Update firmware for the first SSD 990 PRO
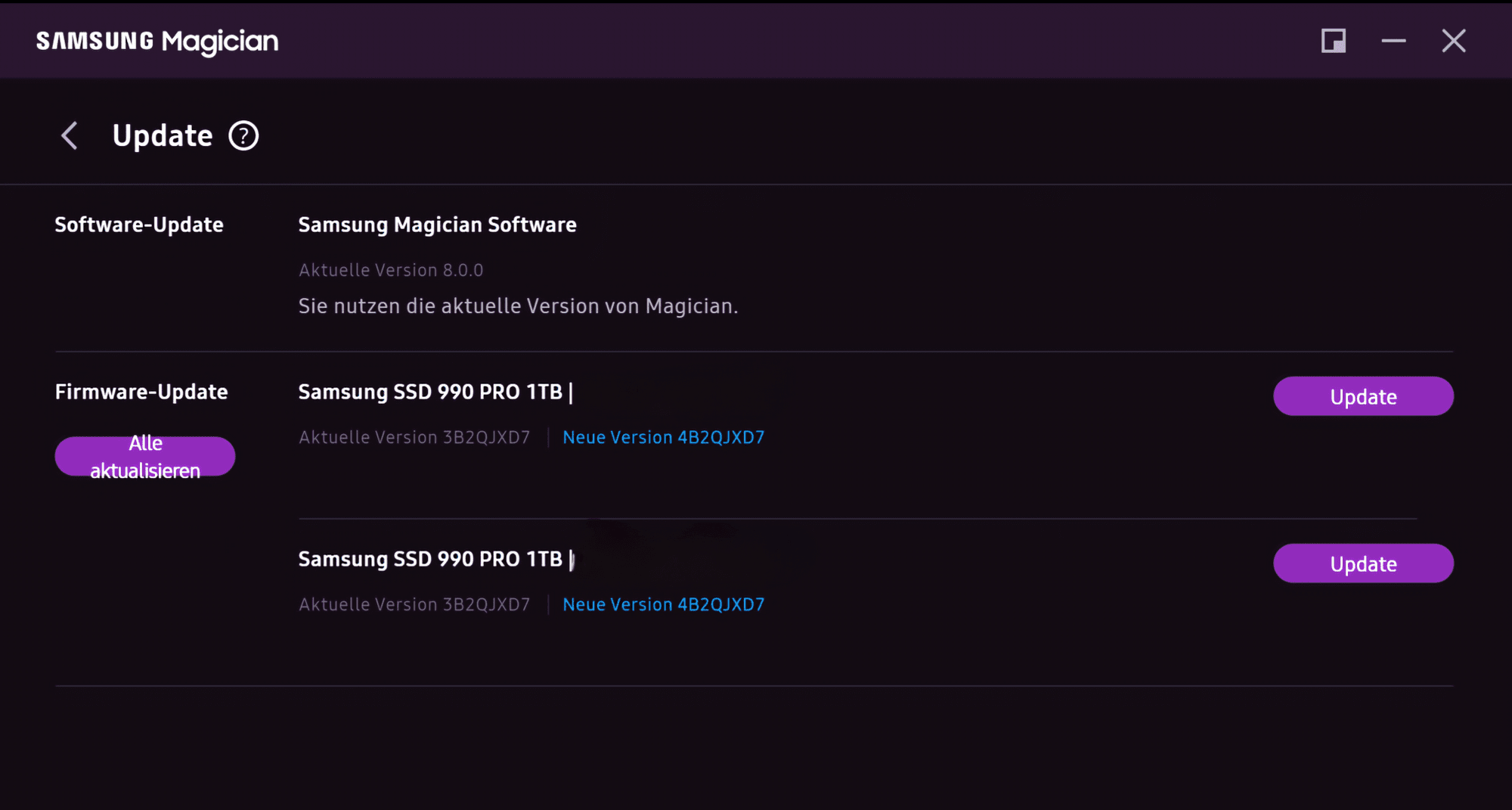 [1362, 396]
